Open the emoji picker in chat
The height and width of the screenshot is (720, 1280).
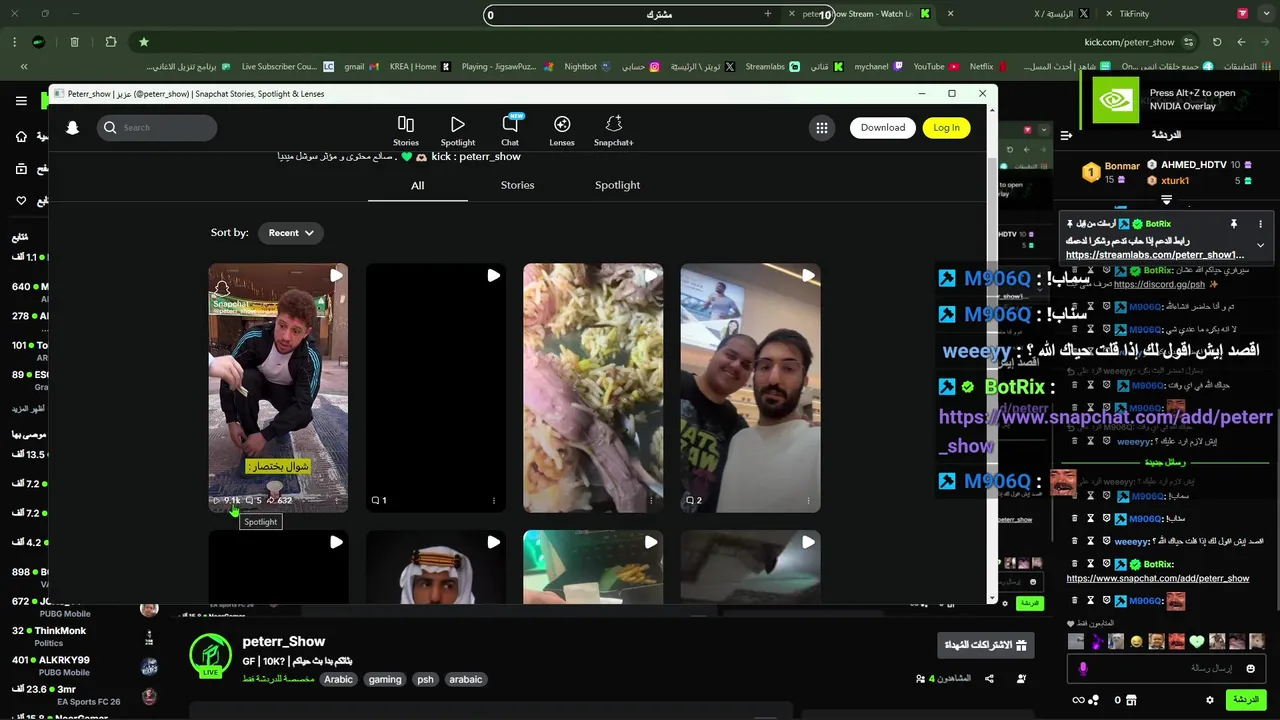(1251, 668)
